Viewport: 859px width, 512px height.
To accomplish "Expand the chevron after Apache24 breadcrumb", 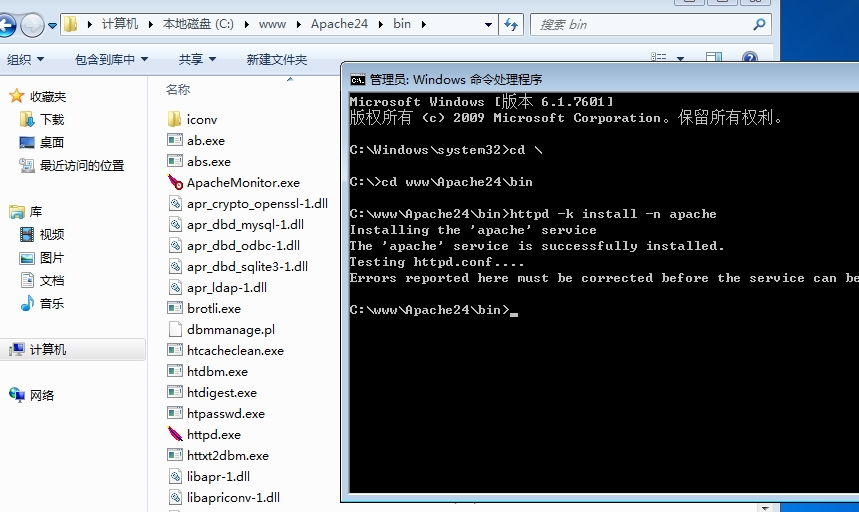I will [x=381, y=24].
